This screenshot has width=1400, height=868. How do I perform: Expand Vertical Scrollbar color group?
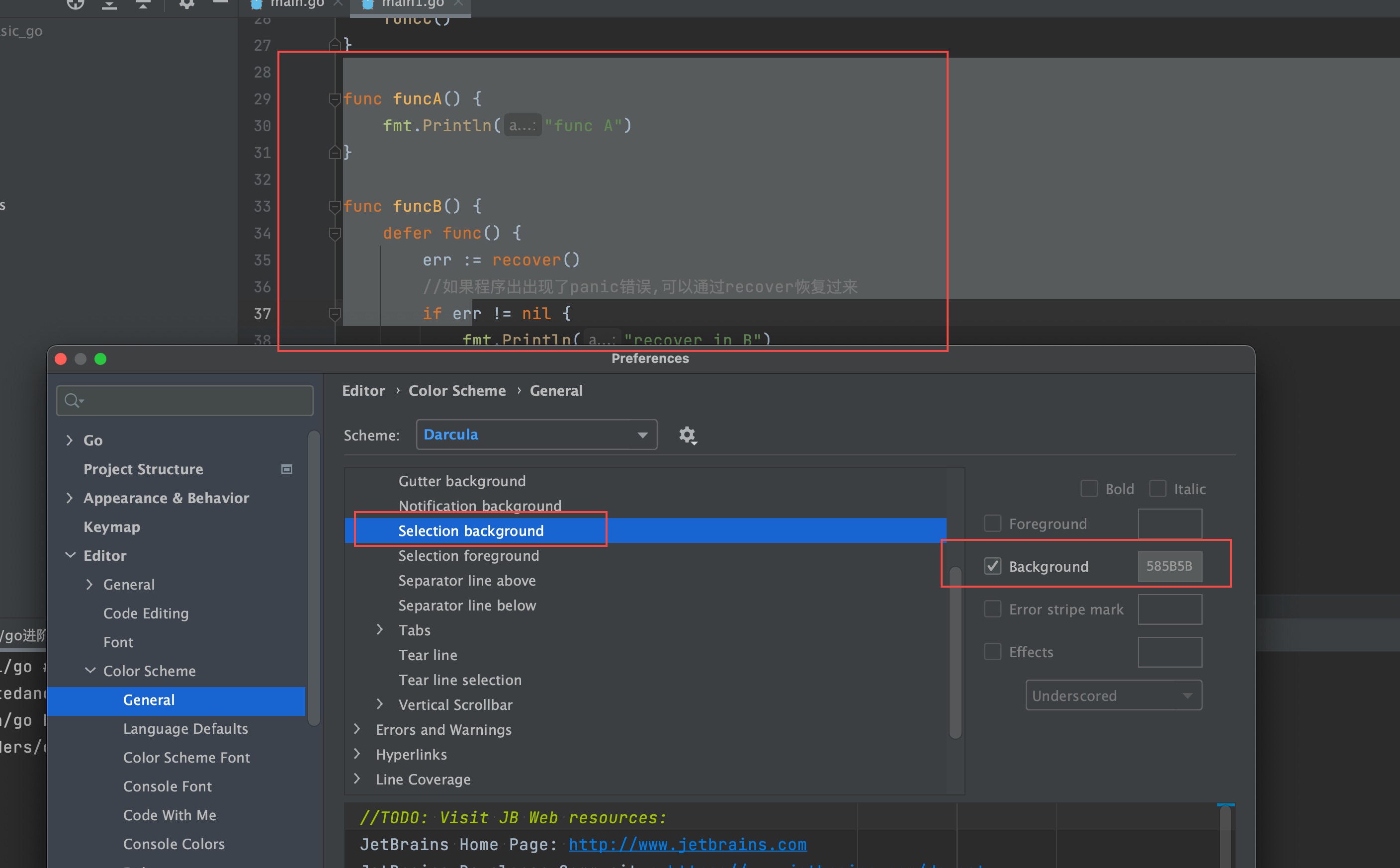point(379,704)
